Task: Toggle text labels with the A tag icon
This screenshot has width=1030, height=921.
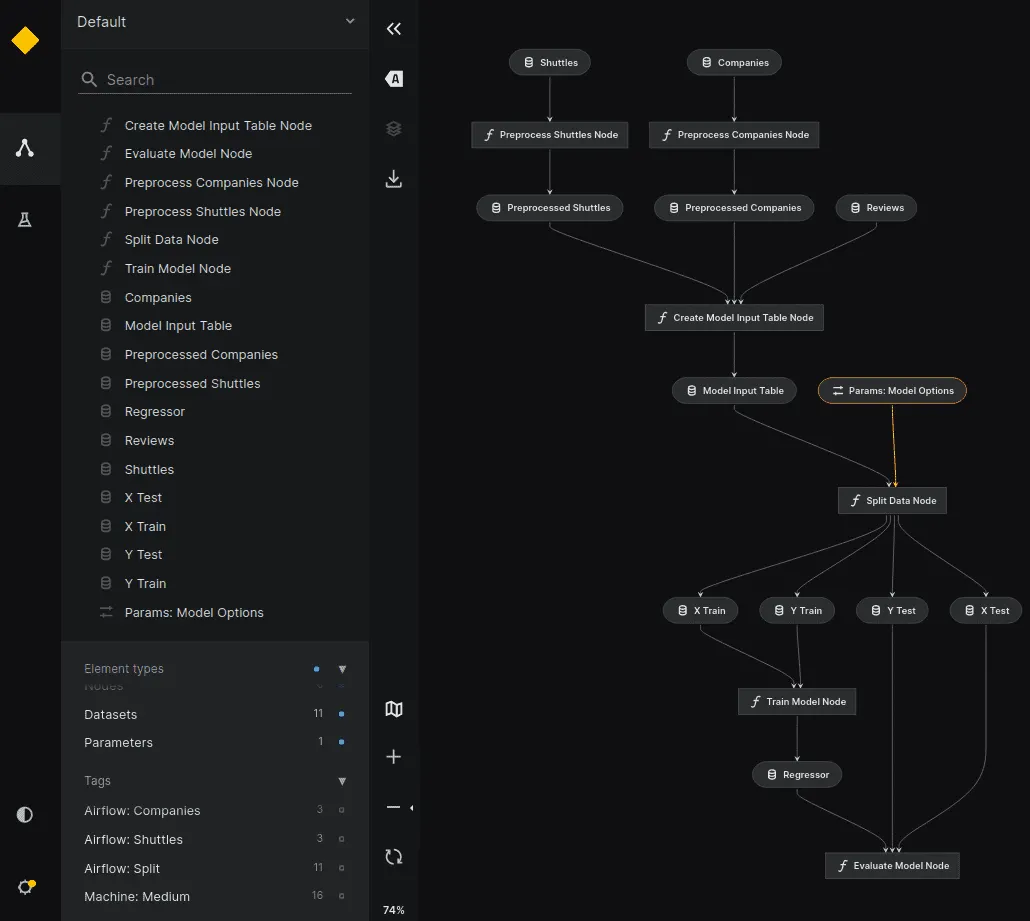Action: coord(394,79)
